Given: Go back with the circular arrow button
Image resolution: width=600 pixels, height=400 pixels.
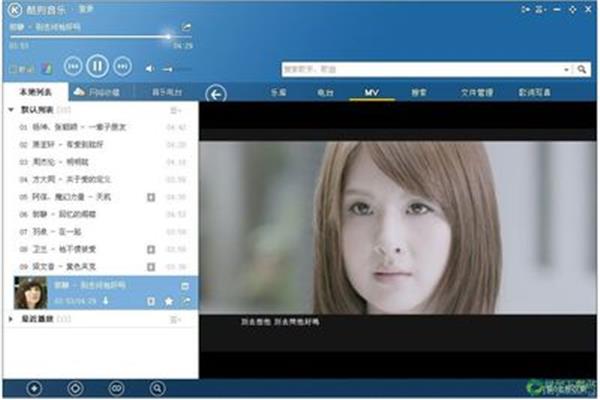Looking at the screenshot, I should (216, 94).
